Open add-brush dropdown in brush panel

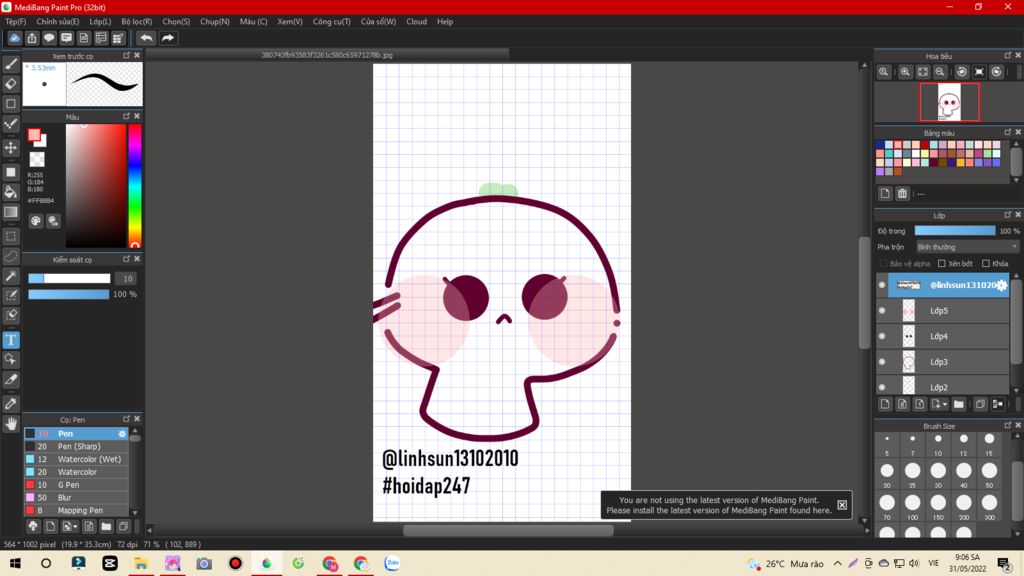pos(70,526)
